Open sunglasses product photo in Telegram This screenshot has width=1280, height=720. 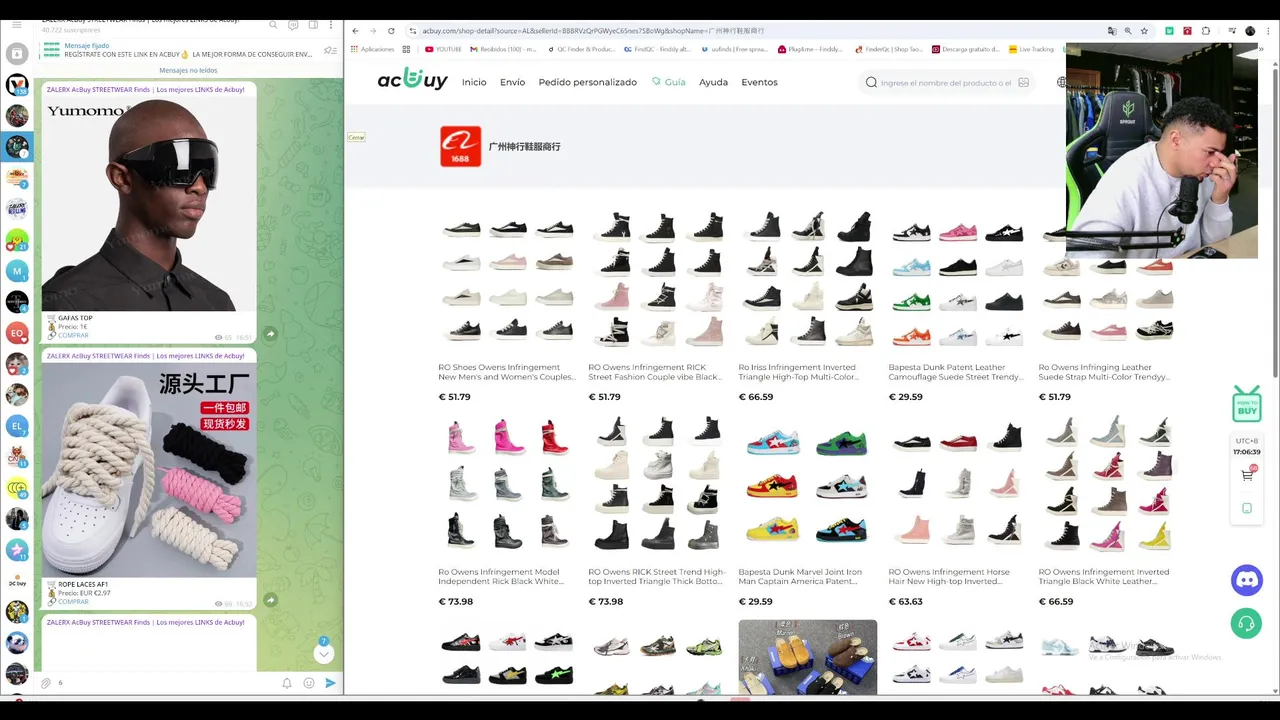tap(148, 203)
